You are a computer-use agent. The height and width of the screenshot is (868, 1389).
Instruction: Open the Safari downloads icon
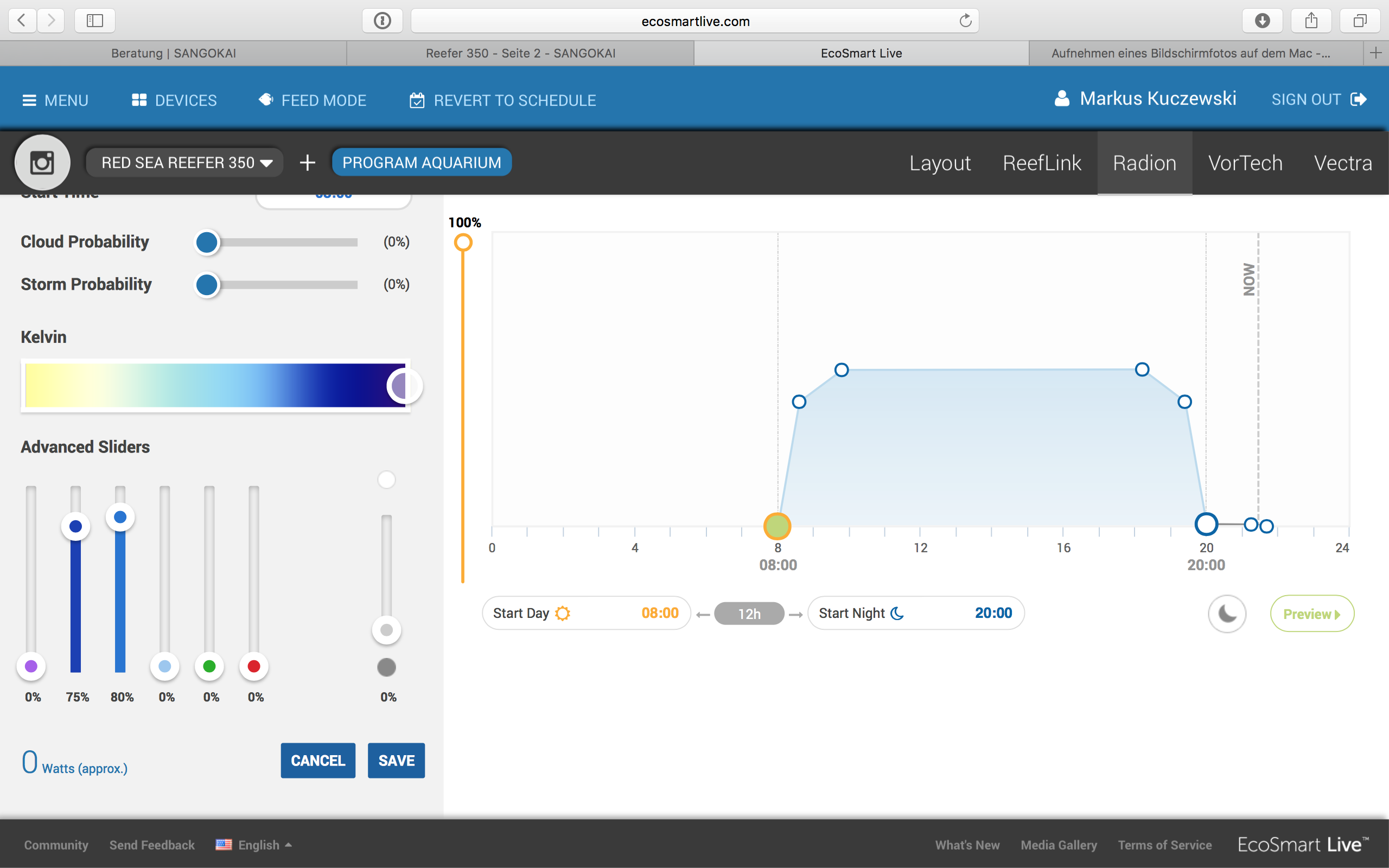click(x=1261, y=21)
